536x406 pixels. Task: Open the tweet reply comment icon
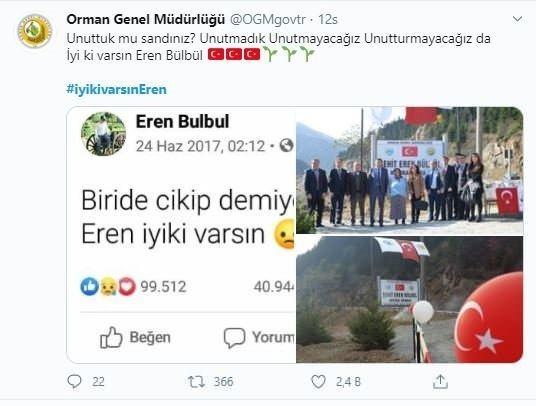point(74,381)
